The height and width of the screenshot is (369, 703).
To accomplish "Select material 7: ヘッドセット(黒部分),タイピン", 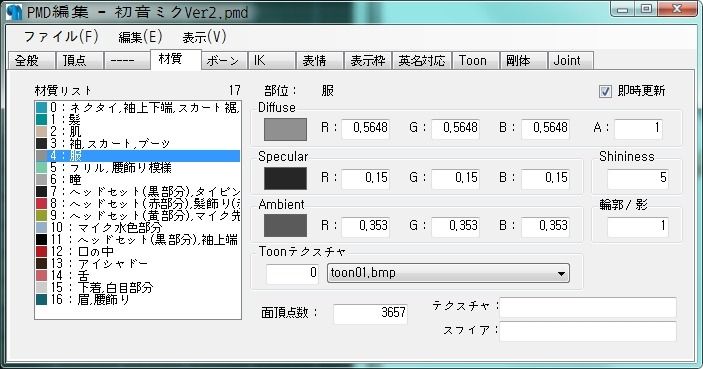I will (x=138, y=191).
